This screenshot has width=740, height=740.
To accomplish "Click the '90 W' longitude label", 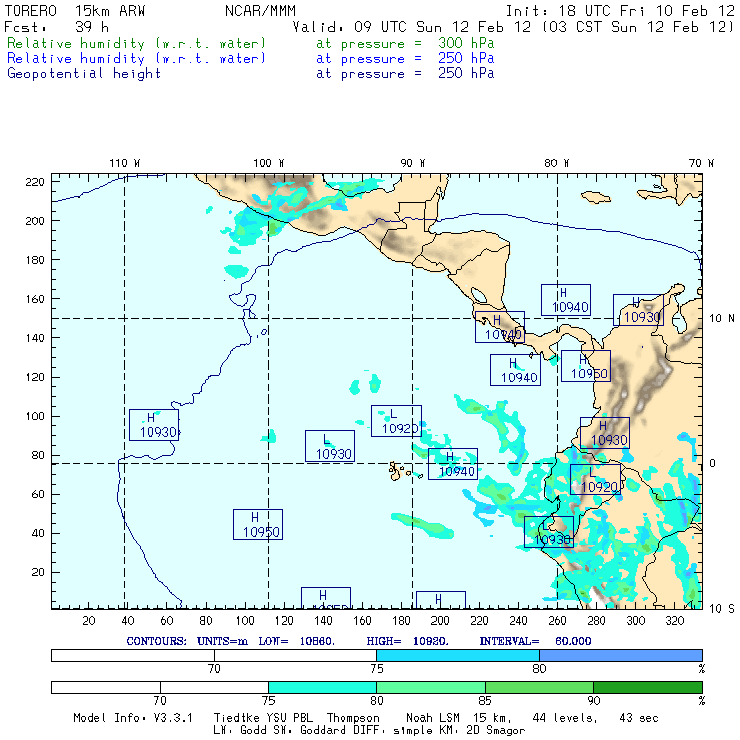I will (x=412, y=163).
